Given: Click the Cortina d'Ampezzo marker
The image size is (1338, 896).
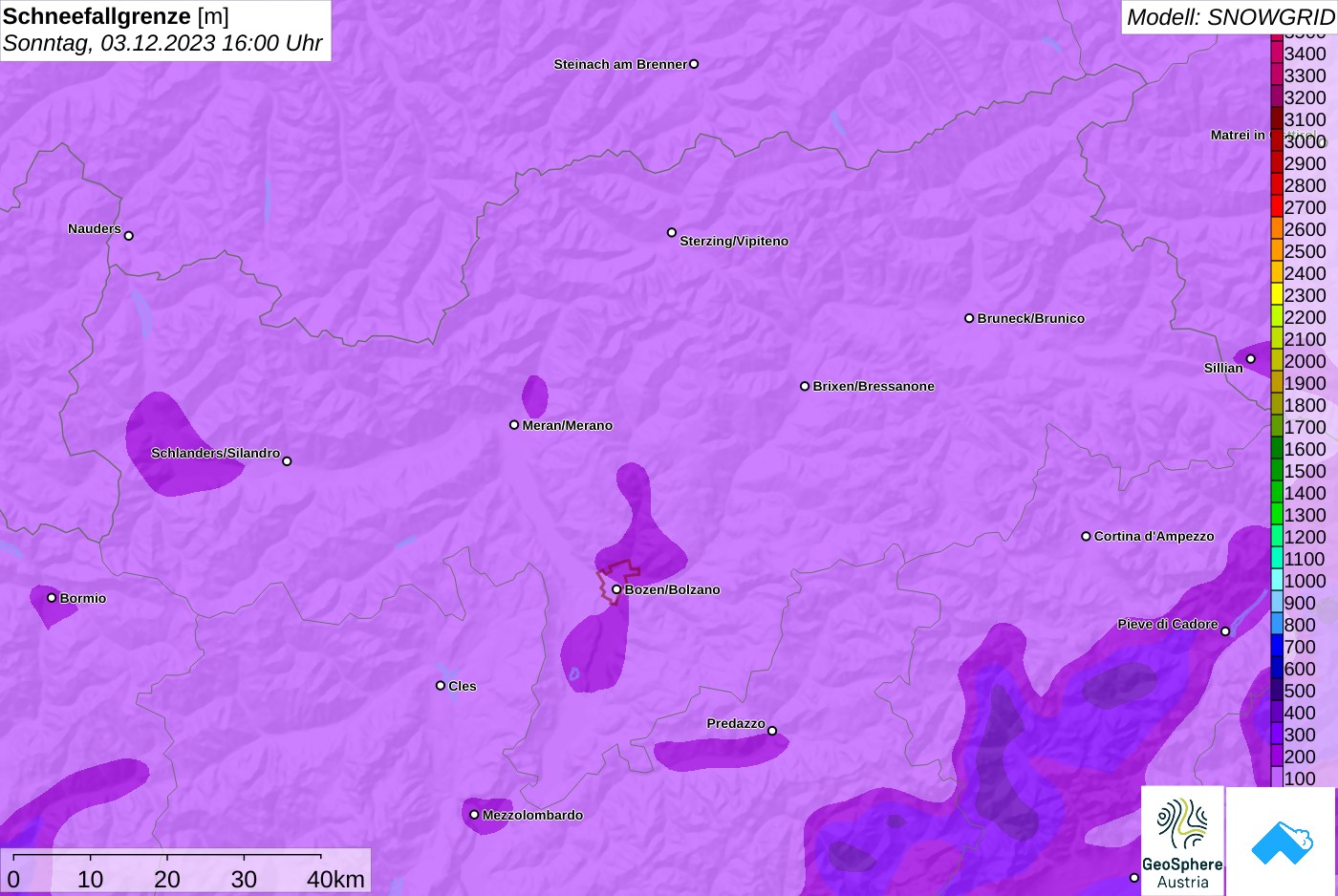Looking at the screenshot, I should coord(1086,536).
